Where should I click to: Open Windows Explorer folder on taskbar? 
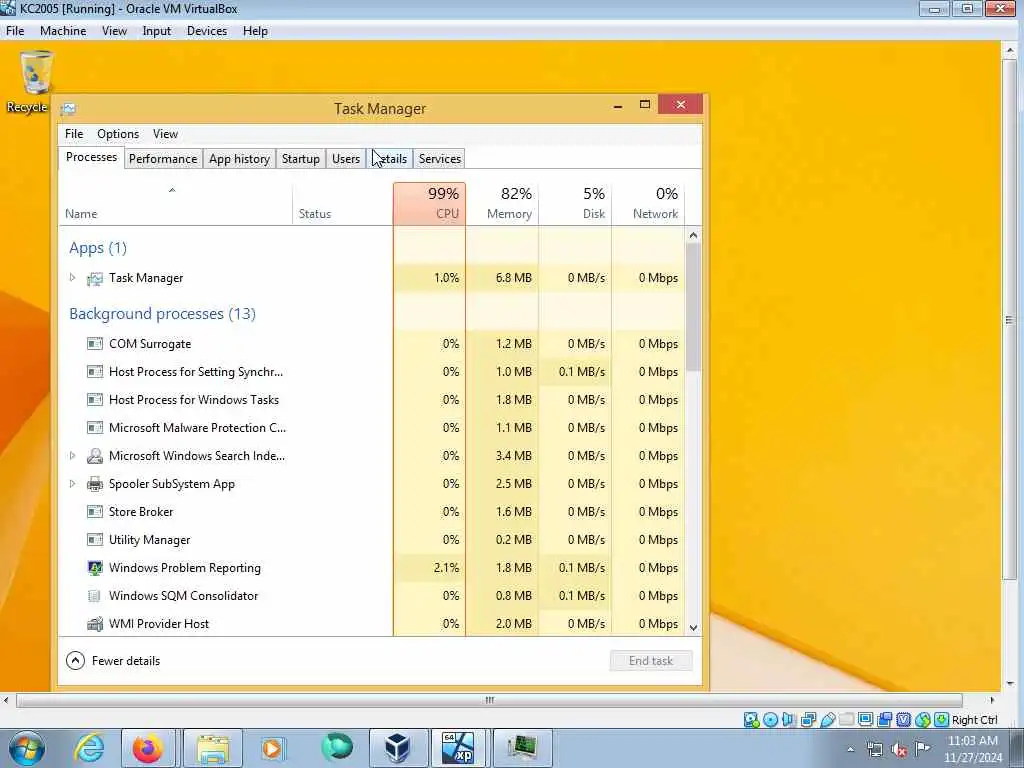click(212, 748)
